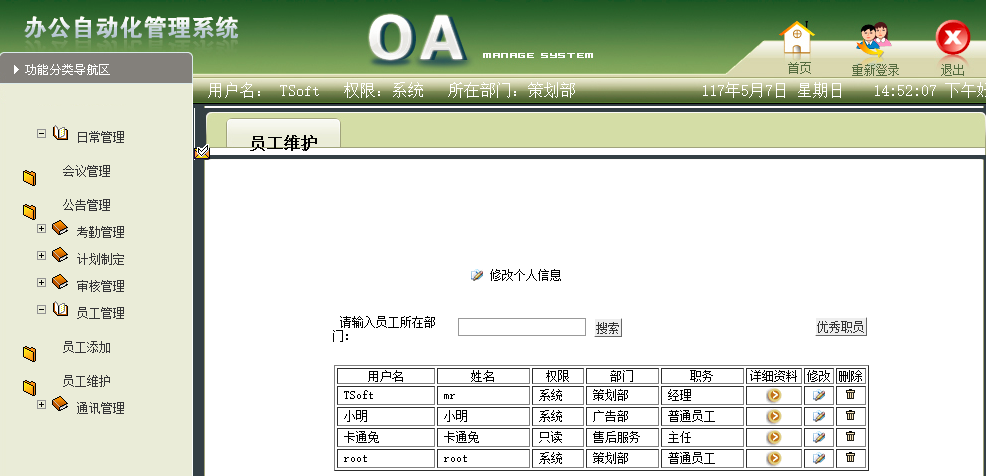
Task: Click edit pencil icon in 小明 row
Action: (x=819, y=416)
